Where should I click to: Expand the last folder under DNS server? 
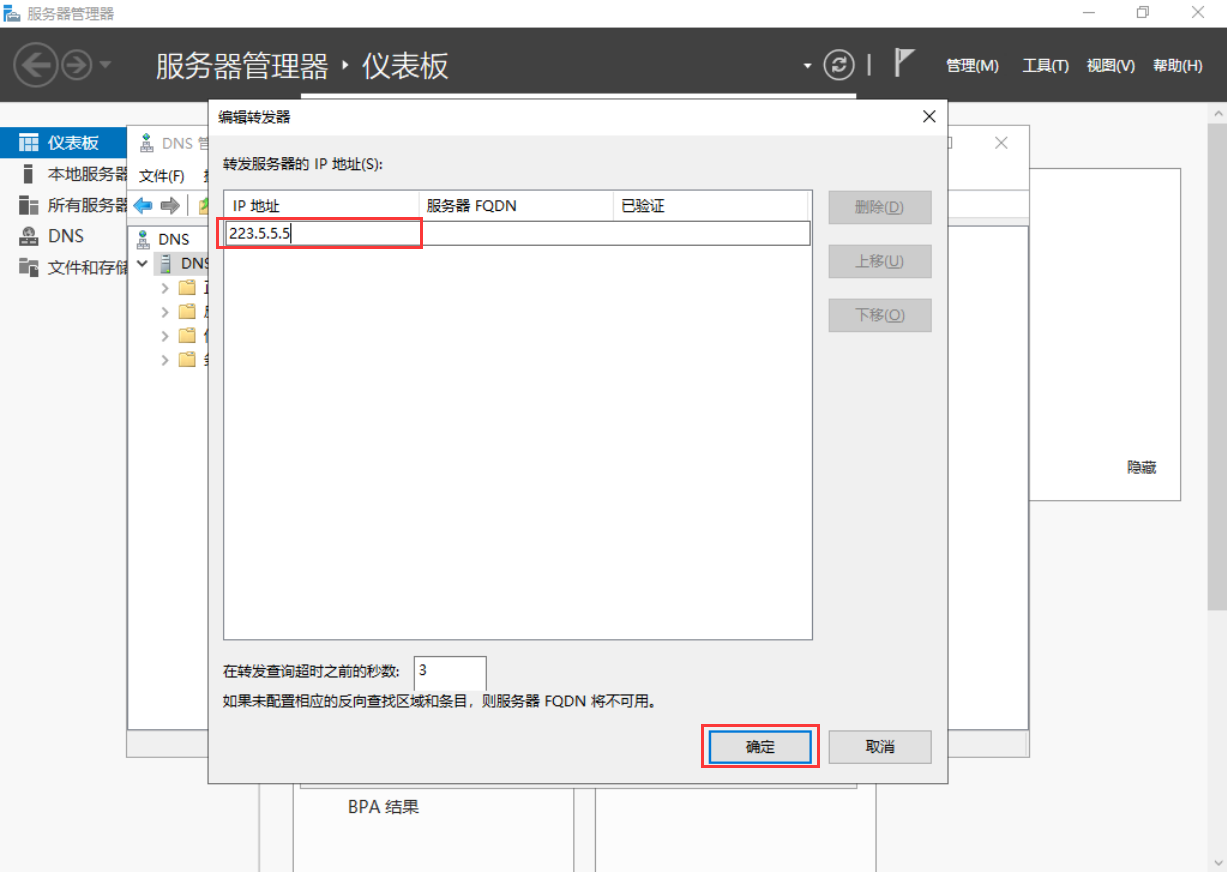point(166,360)
